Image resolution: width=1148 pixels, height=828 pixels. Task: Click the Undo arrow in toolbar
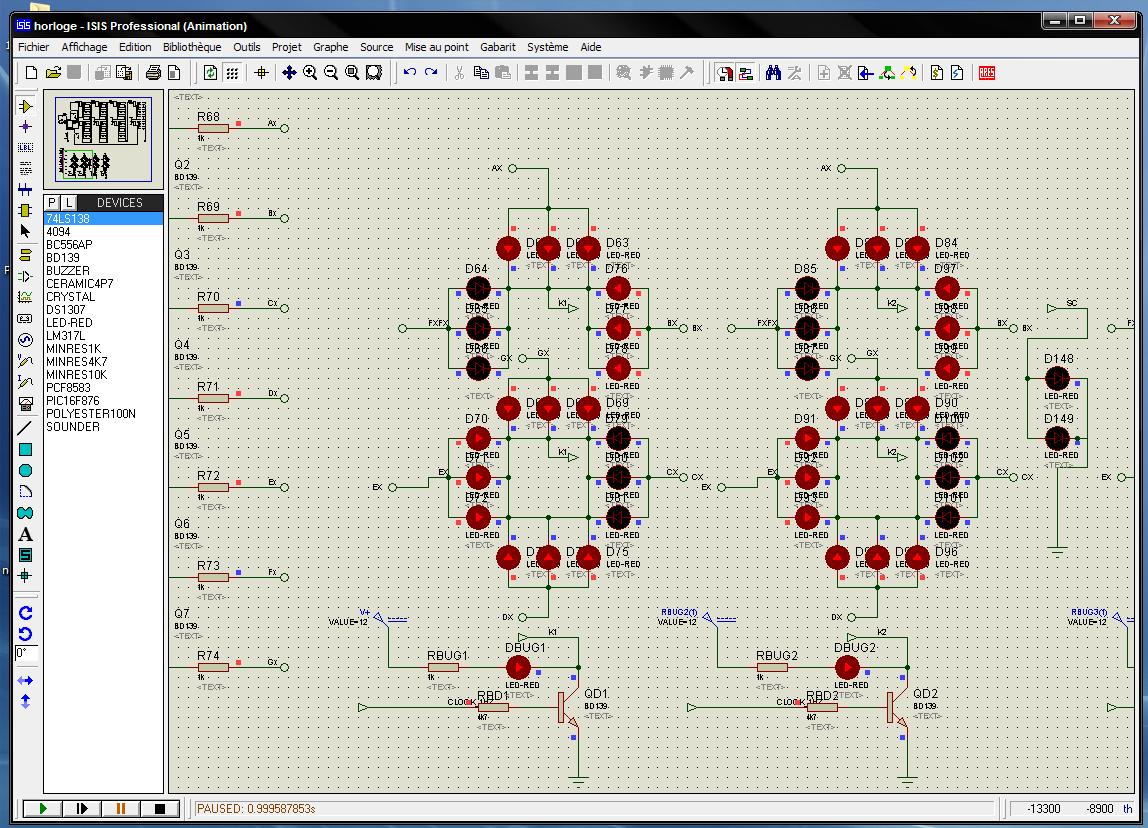[x=409, y=72]
